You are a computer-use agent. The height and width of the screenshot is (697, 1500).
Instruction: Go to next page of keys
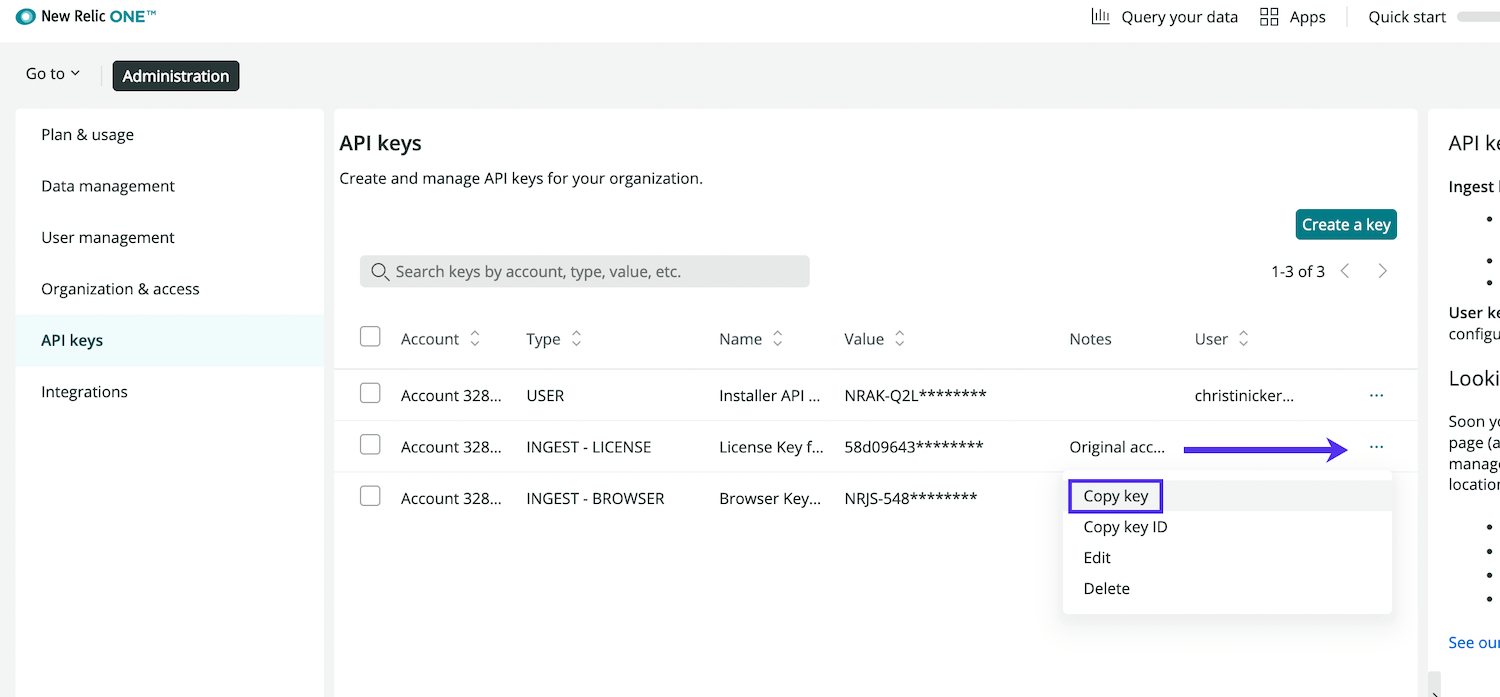pyautogui.click(x=1382, y=271)
